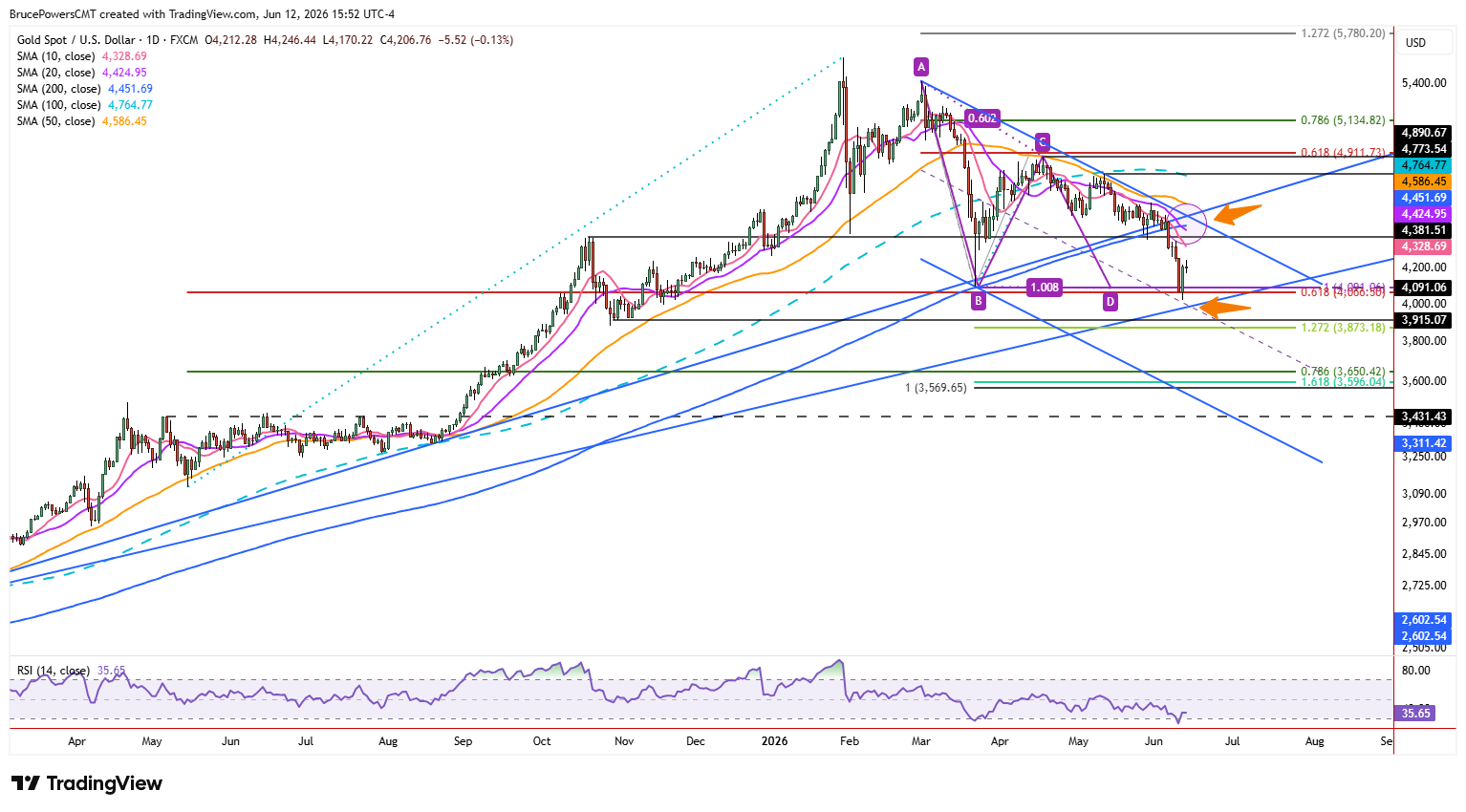The height and width of the screenshot is (812, 1466).
Task: Click the 1.008 ratio label on BD line
Action: [x=1045, y=288]
